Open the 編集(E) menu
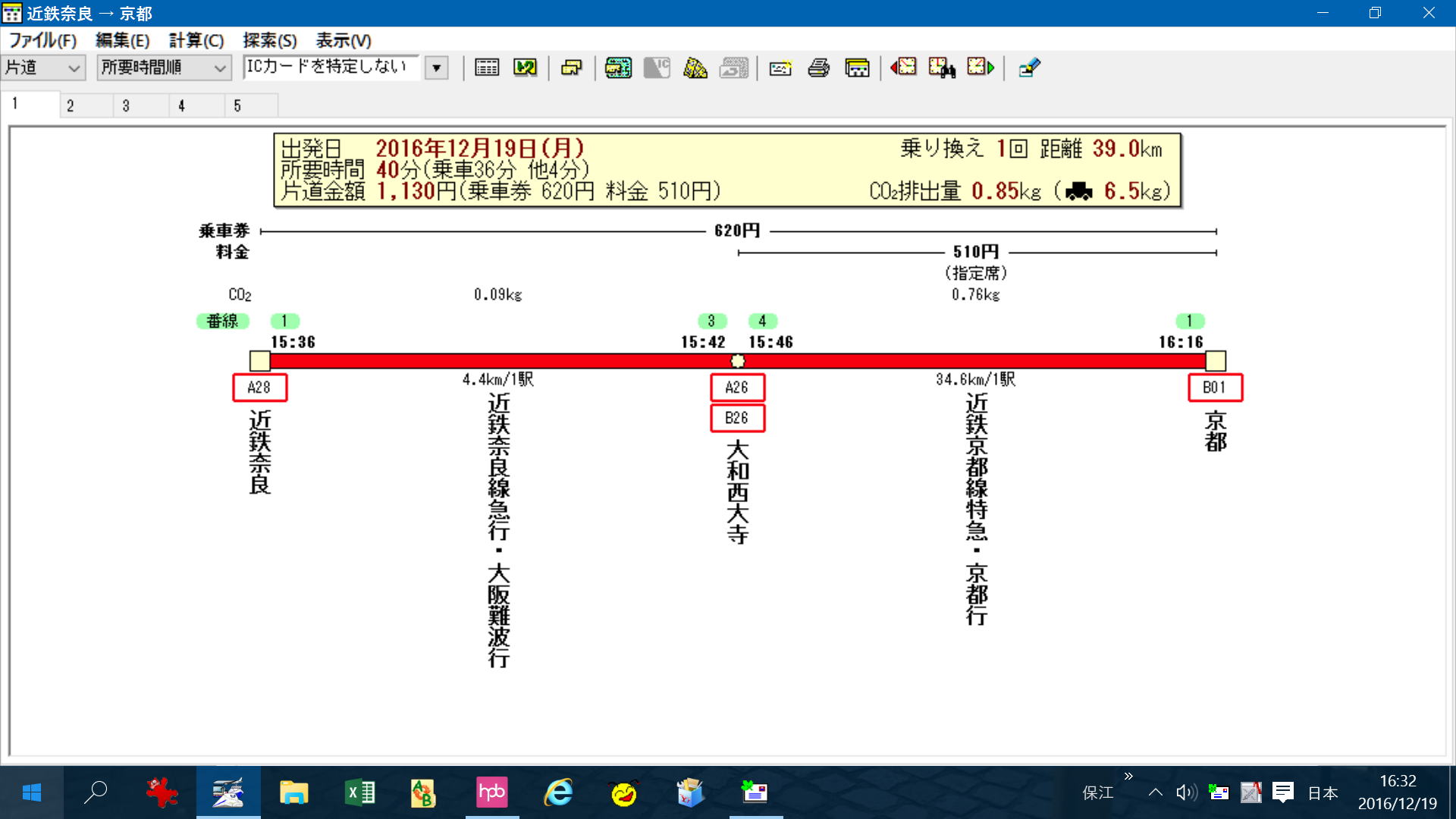The height and width of the screenshot is (819, 1456). (122, 40)
